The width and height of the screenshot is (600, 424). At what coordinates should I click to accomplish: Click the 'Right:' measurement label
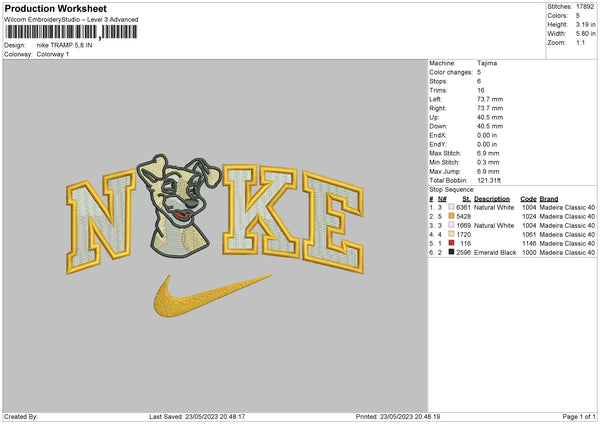pyautogui.click(x=437, y=108)
